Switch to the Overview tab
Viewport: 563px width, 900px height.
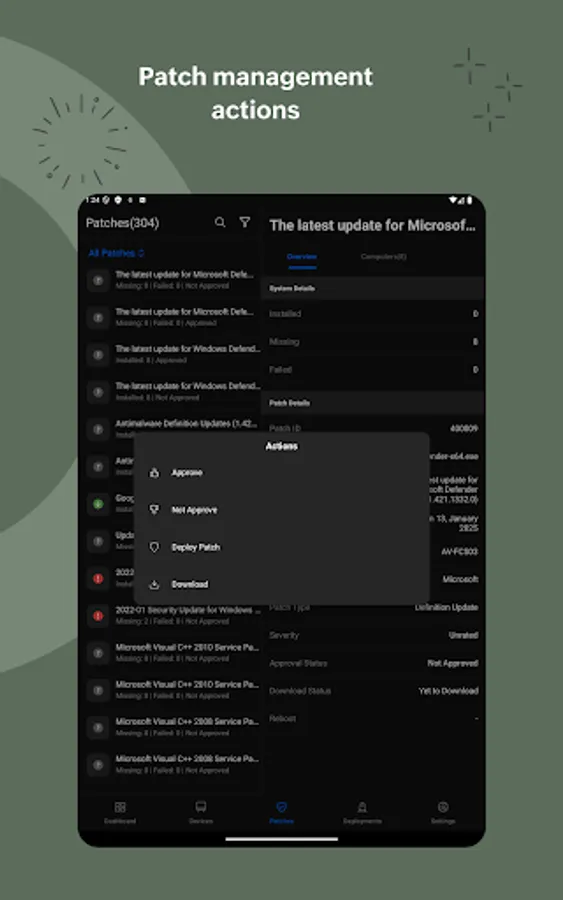(302, 257)
